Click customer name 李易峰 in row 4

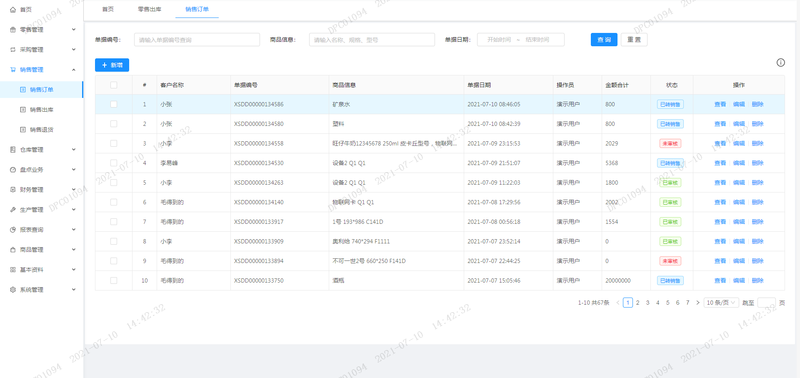168,163
